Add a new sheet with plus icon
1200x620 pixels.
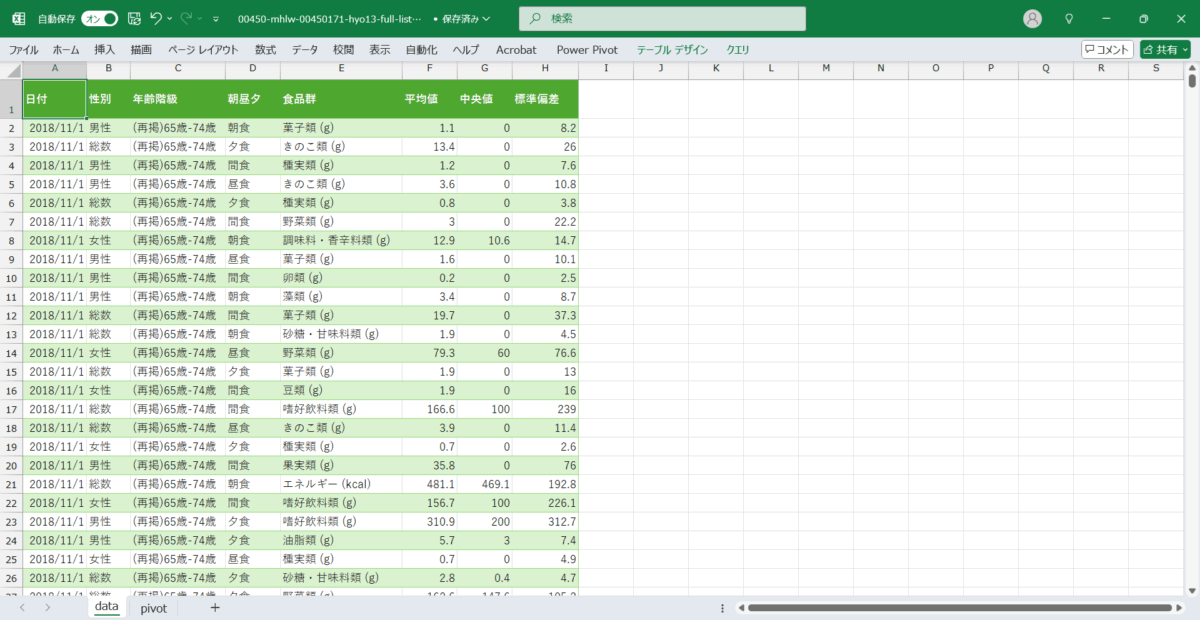click(214, 607)
